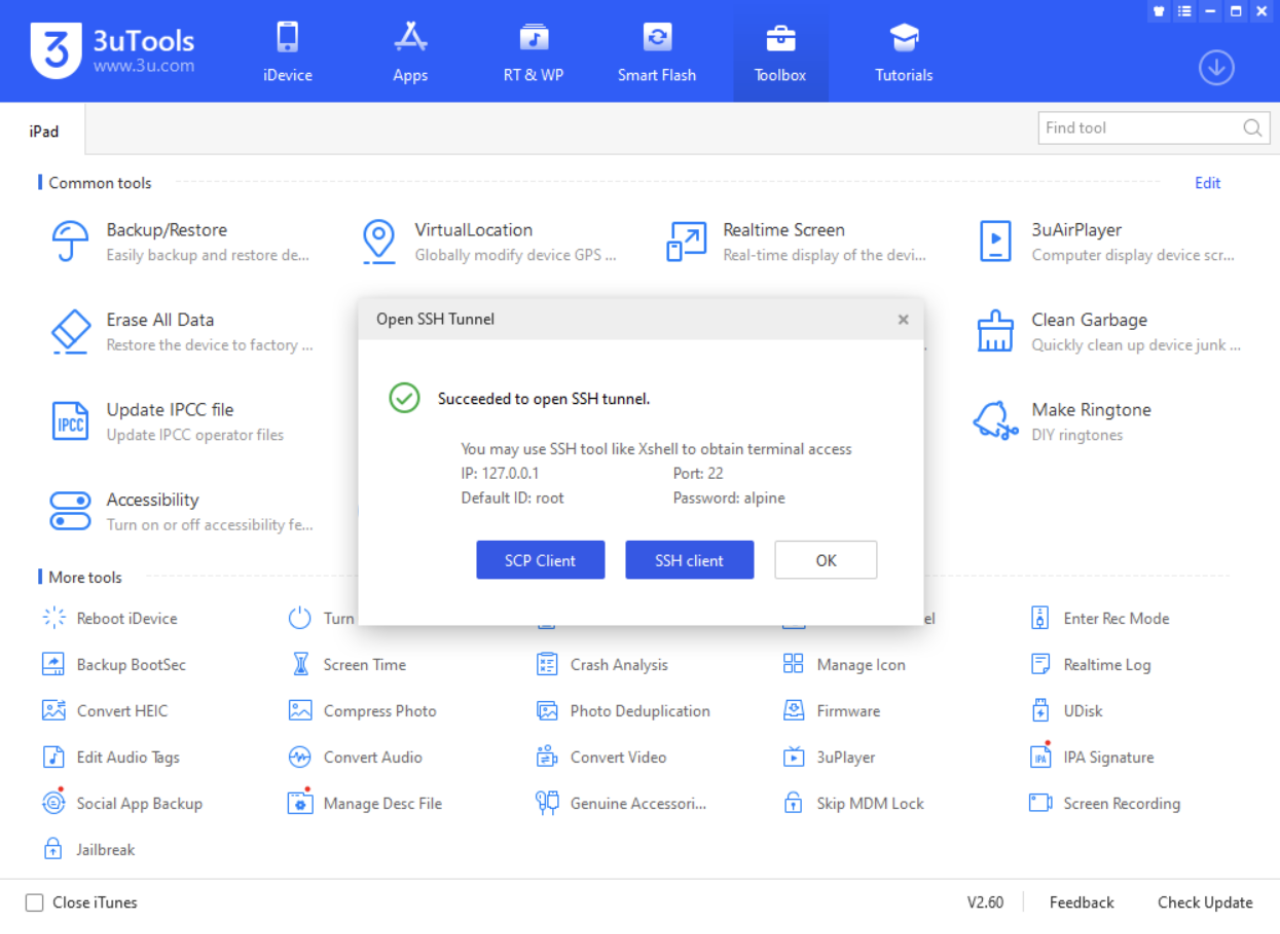Open Update IPCC file tool
The height and width of the screenshot is (934, 1280).
pos(166,422)
